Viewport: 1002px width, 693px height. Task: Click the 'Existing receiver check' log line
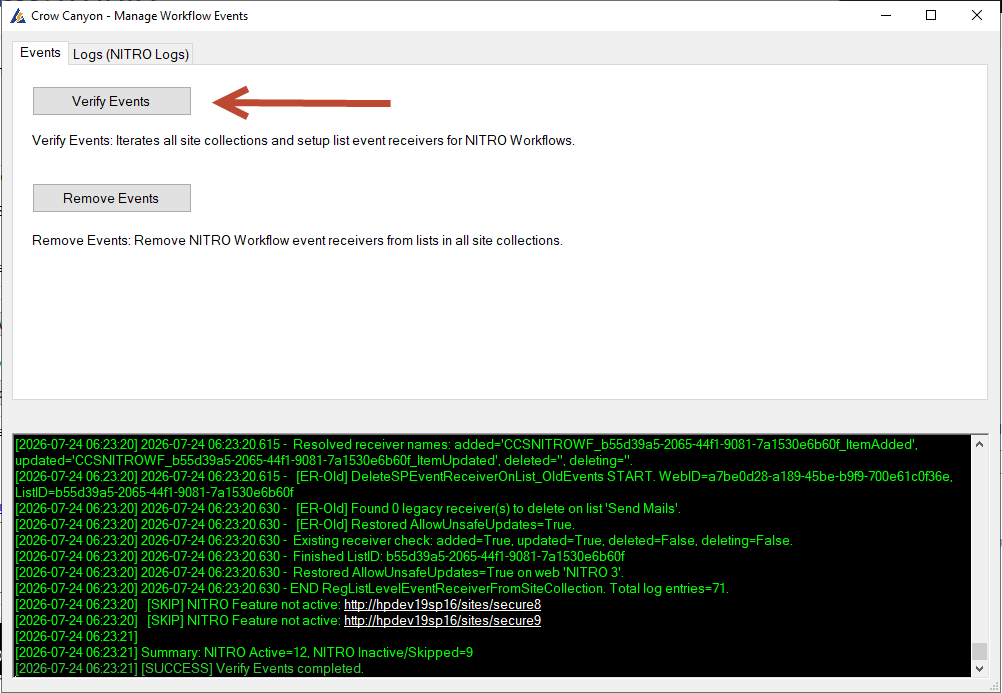coord(404,540)
